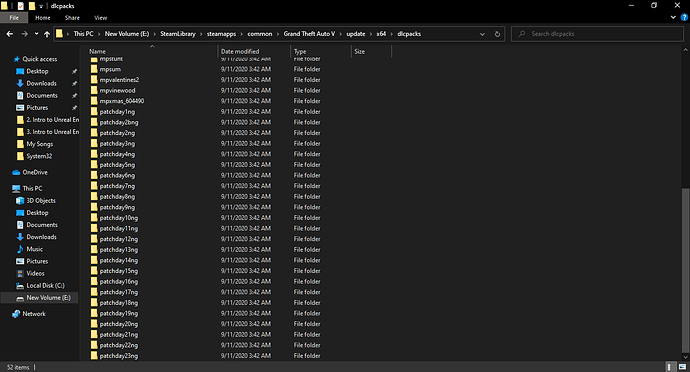The width and height of the screenshot is (690, 372).
Task: Go forward with the forward arrow
Action: (24, 34)
